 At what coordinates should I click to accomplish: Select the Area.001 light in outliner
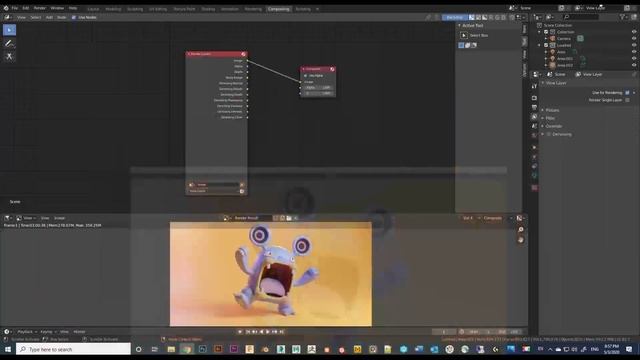click(x=565, y=58)
